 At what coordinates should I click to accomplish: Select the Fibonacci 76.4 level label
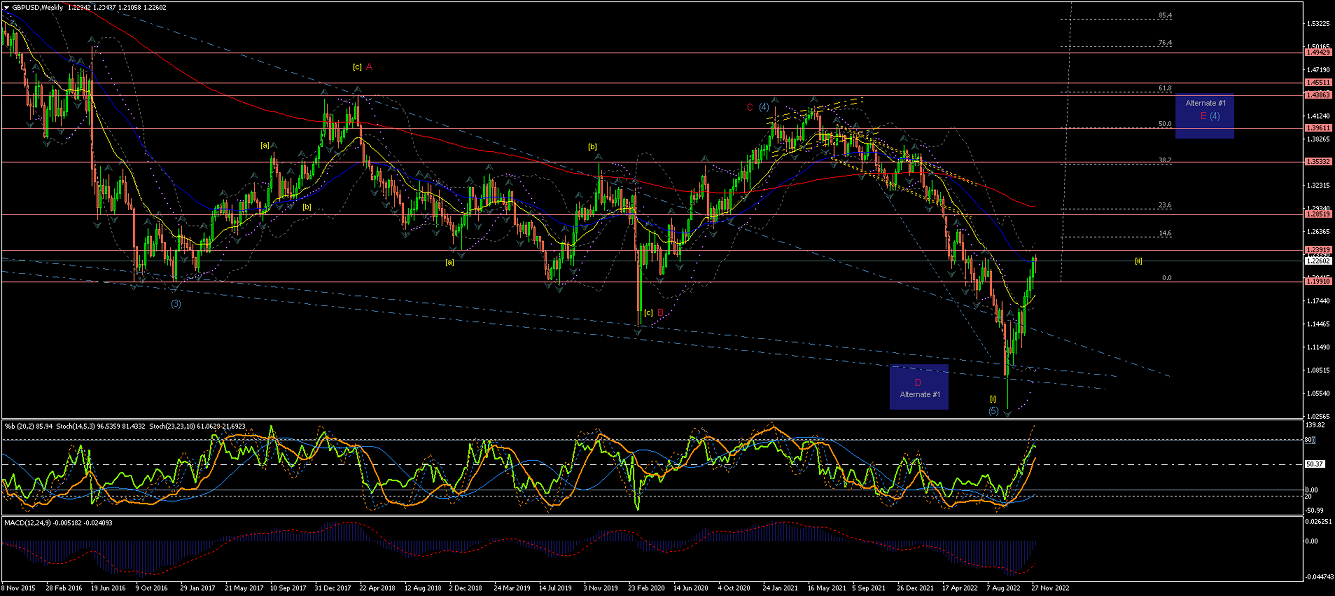click(1165, 43)
